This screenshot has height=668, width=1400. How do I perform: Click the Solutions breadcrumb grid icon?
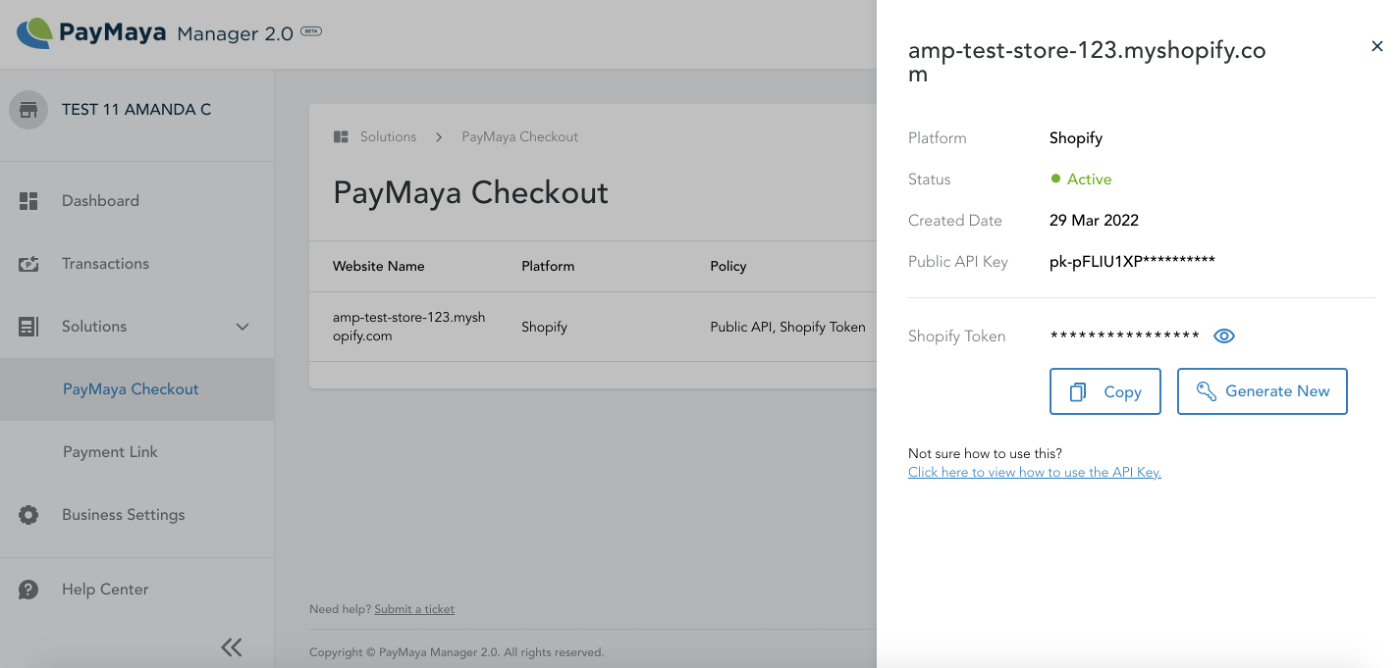click(x=341, y=137)
